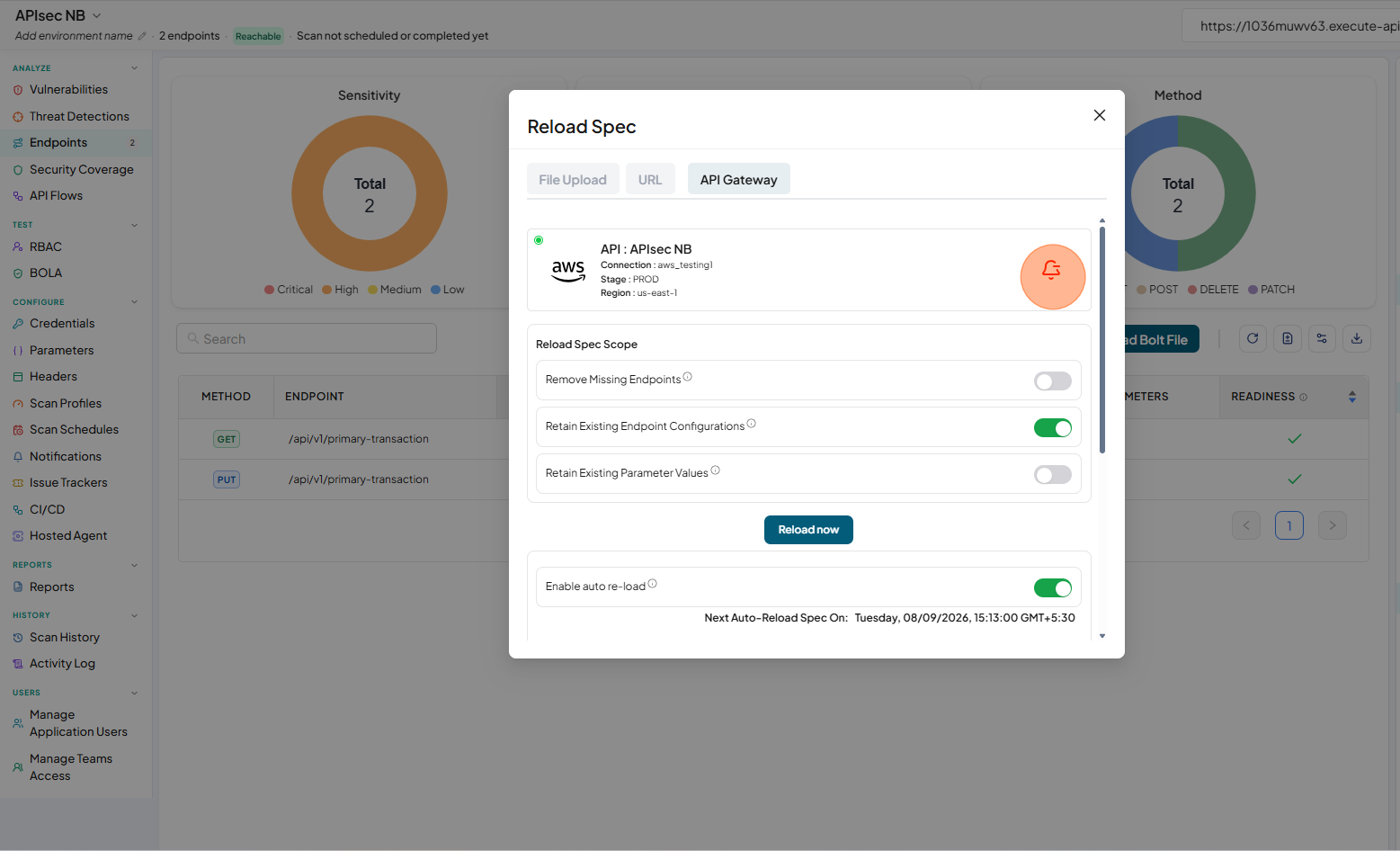Sort the table by the READINESS arrows

[x=1352, y=397]
